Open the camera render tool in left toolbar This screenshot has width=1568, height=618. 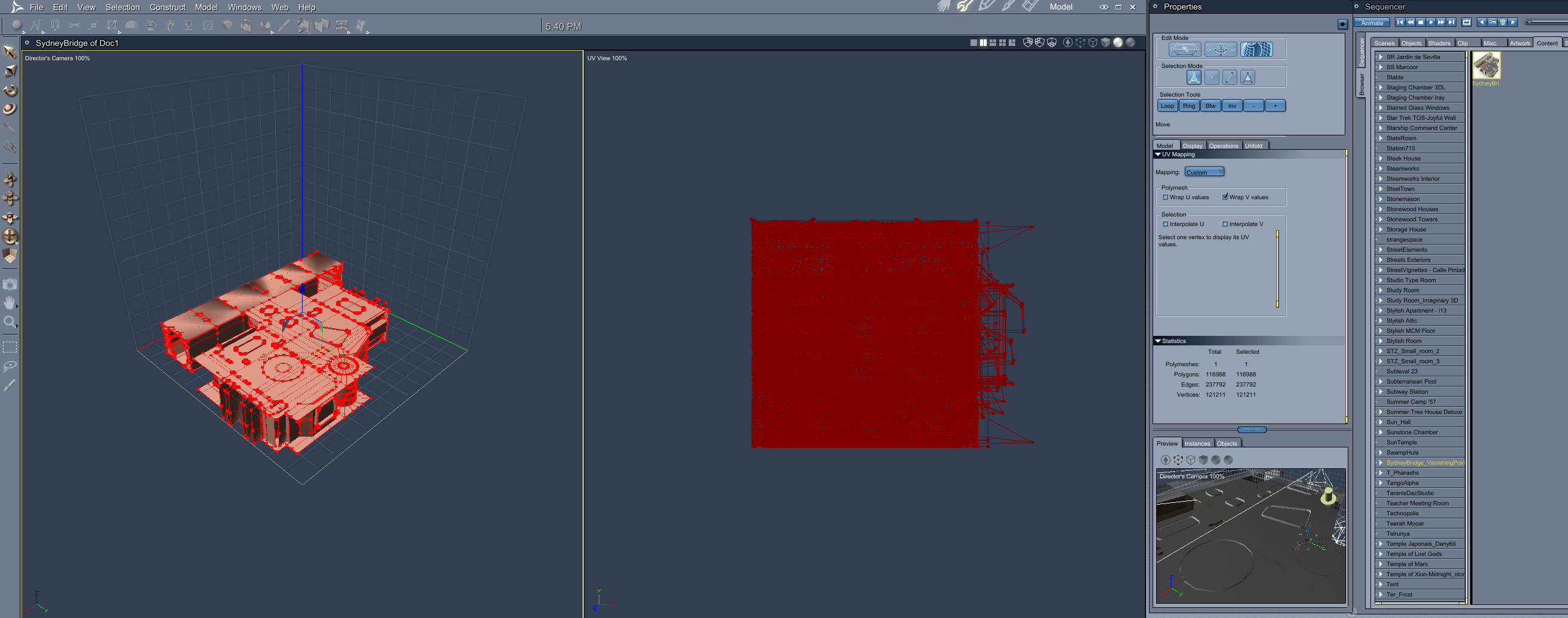tap(10, 284)
